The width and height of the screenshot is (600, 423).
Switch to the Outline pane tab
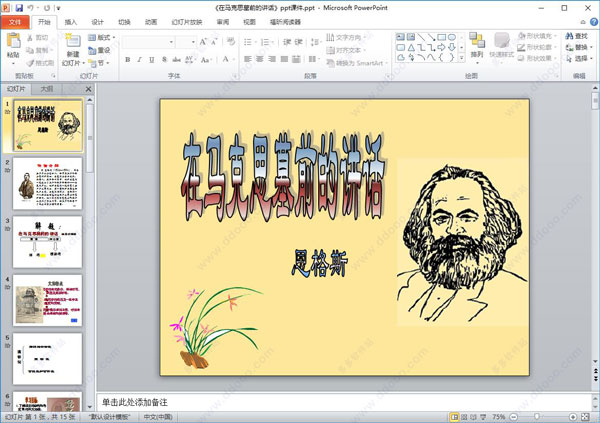click(47, 89)
